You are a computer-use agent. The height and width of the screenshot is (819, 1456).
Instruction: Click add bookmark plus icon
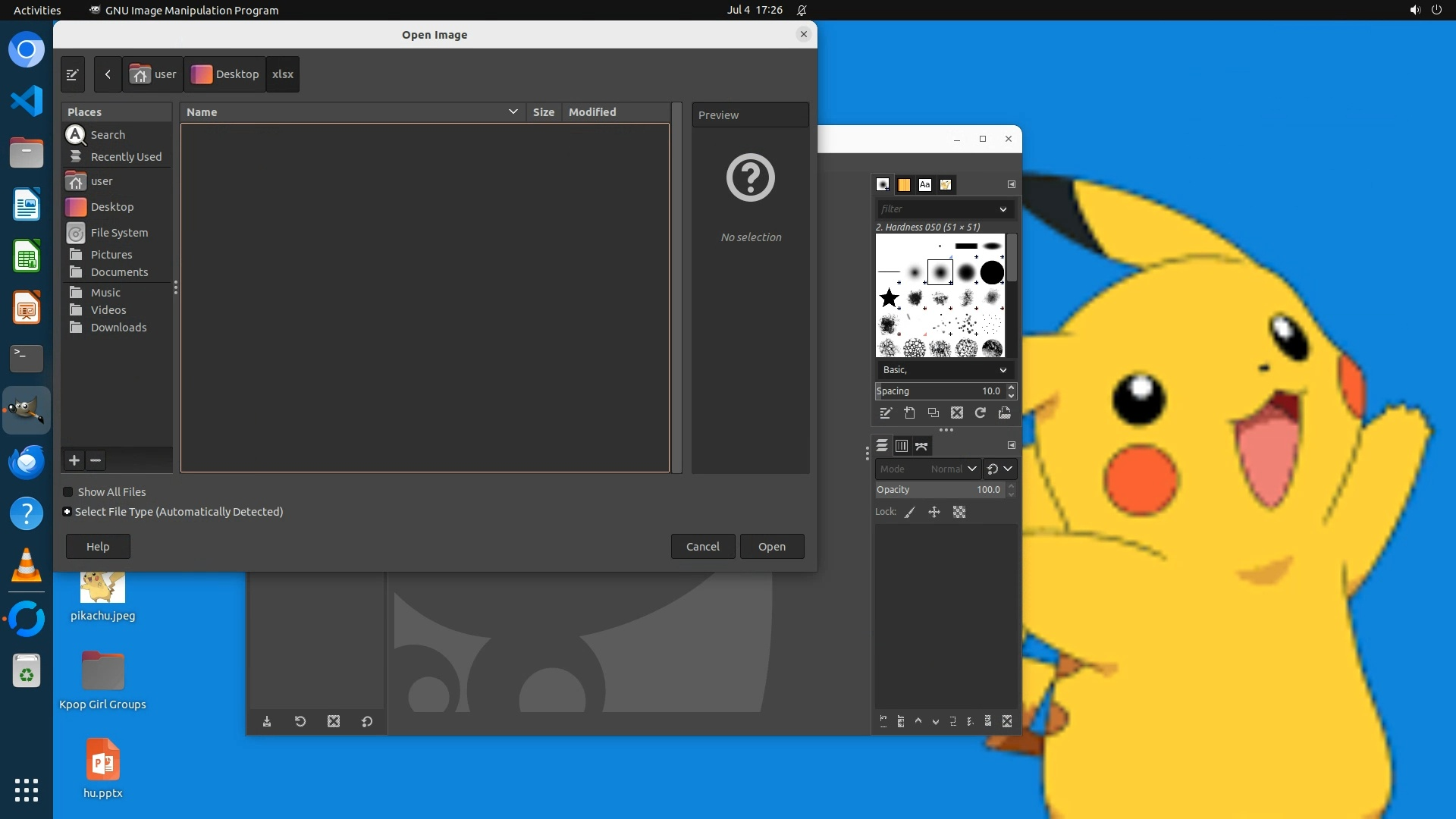(x=74, y=460)
